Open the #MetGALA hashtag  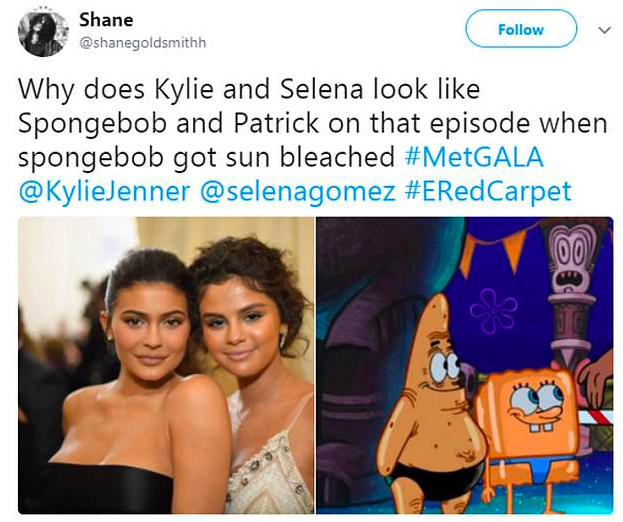coord(474,157)
